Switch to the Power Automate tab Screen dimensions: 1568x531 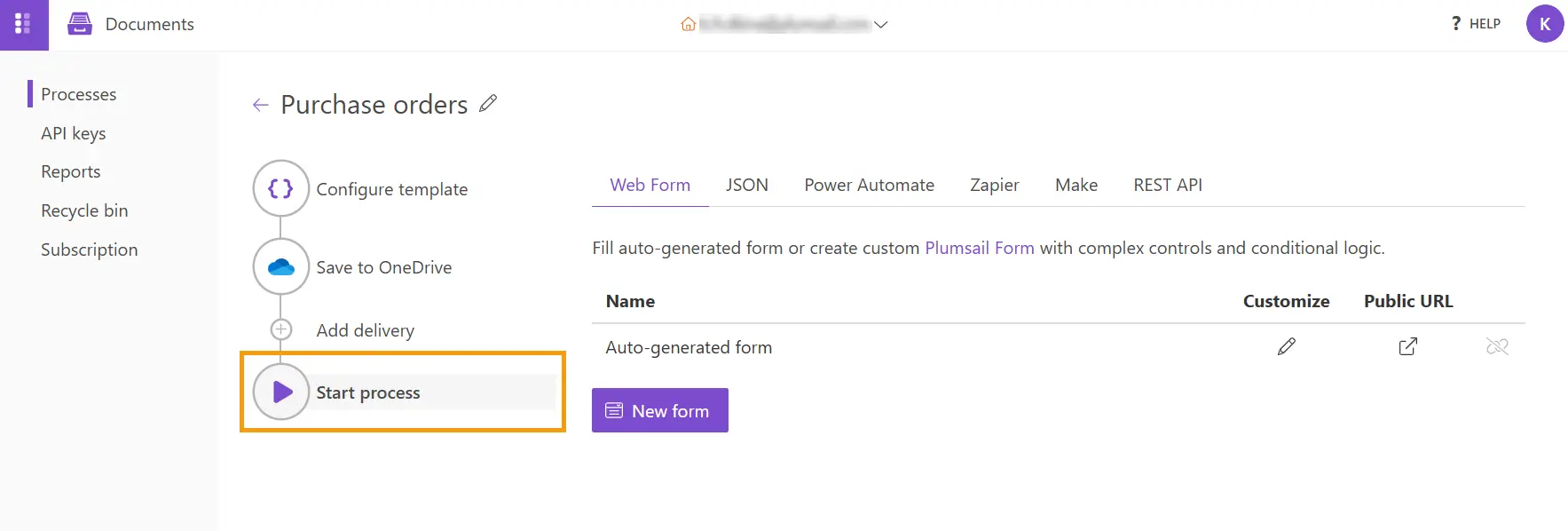point(870,185)
